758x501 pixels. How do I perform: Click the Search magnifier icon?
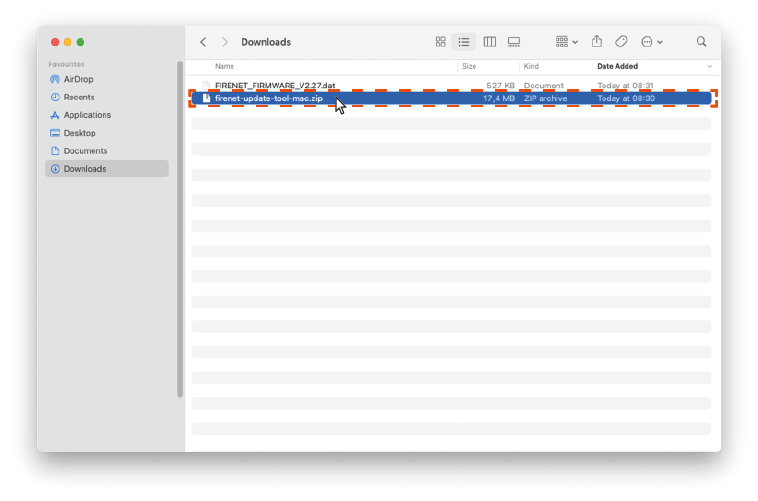[701, 42]
